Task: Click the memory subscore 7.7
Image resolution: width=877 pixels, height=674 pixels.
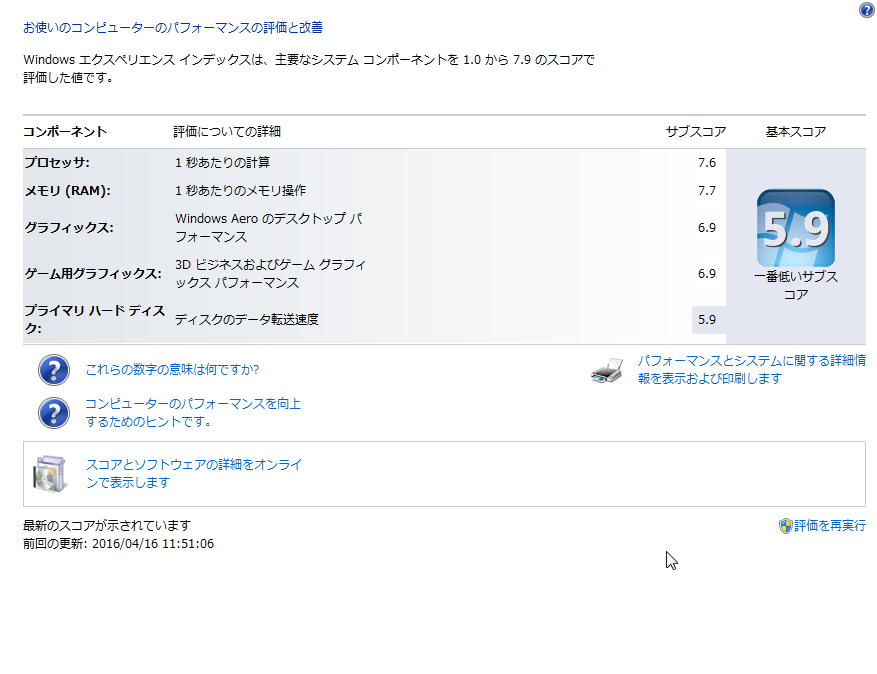Action: point(707,191)
